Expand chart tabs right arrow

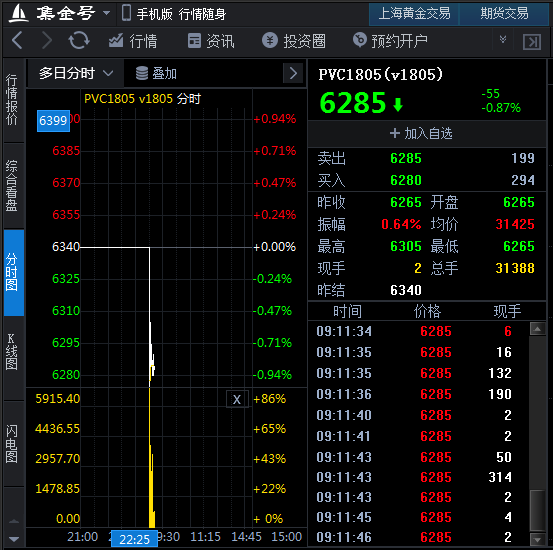point(293,73)
